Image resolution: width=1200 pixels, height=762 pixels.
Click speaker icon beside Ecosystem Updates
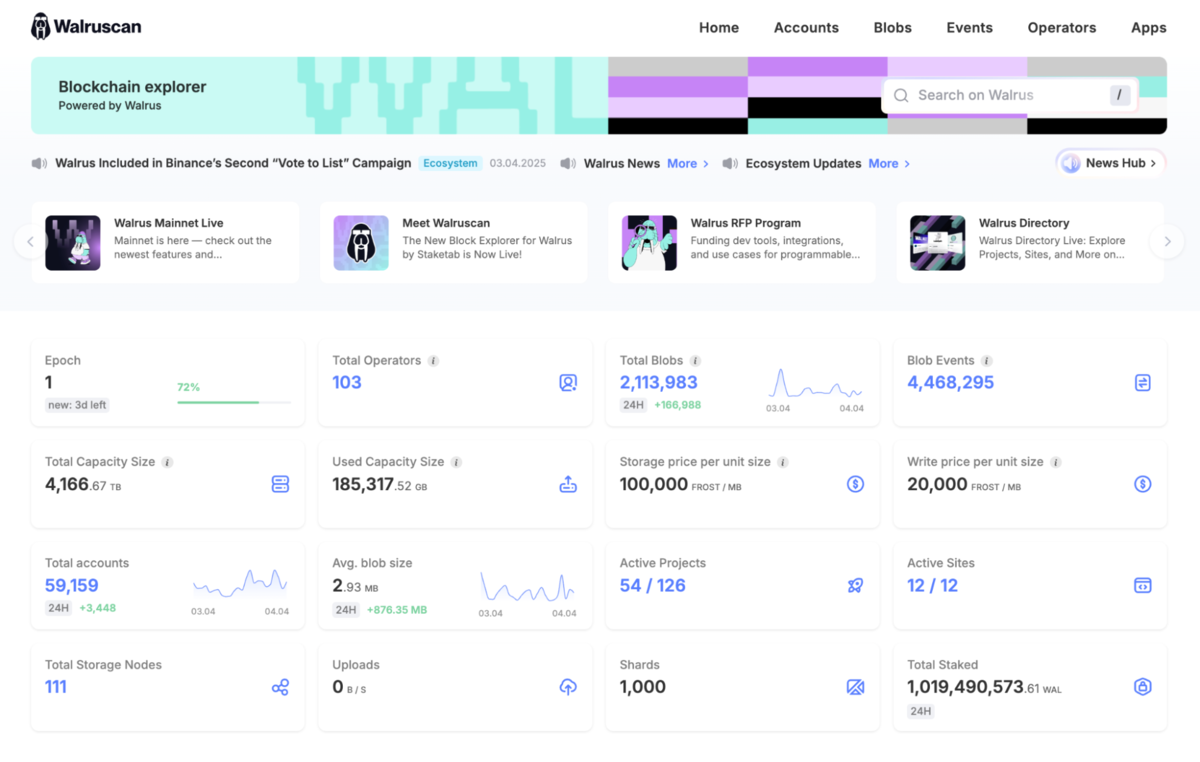click(730, 163)
